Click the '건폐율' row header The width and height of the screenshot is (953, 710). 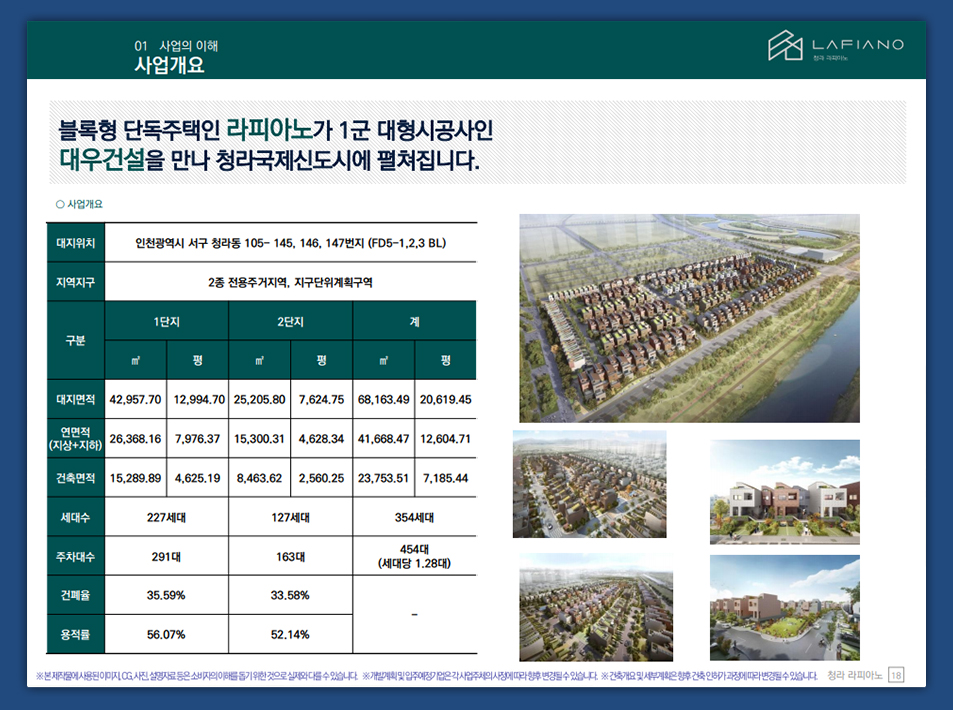click(76, 595)
